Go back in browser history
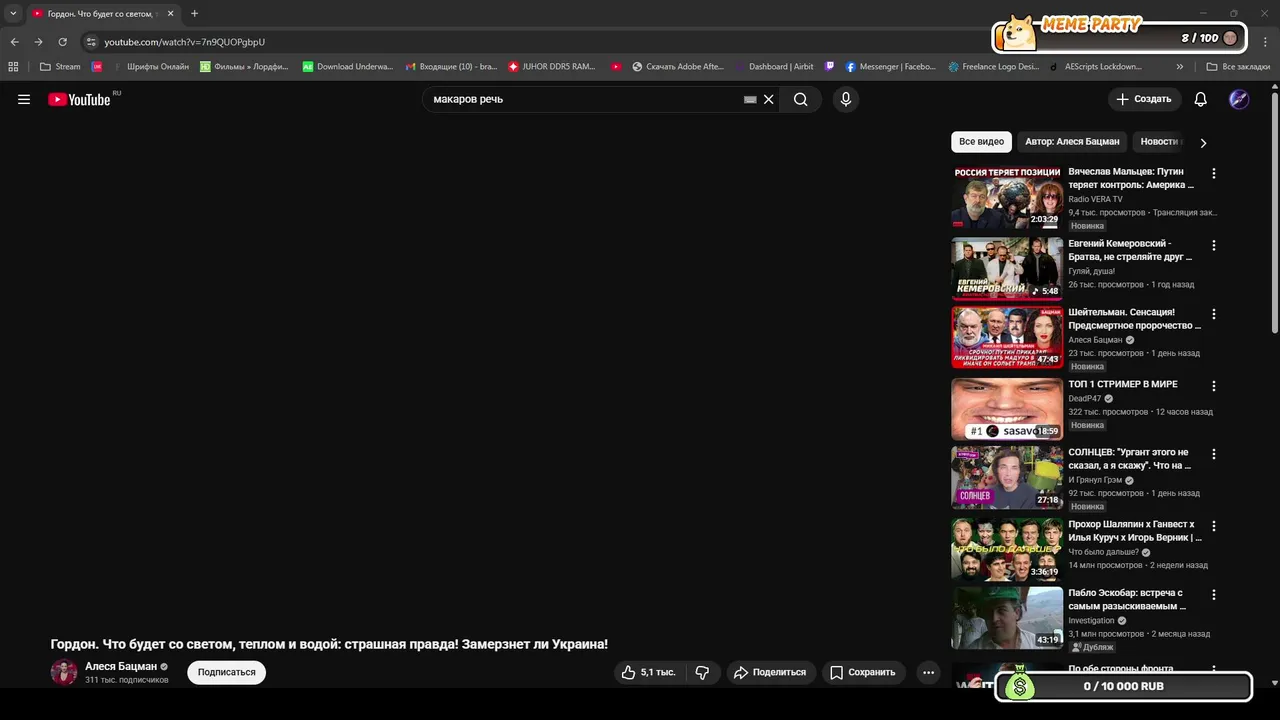Viewport: 1280px width, 720px height. pyautogui.click(x=14, y=42)
